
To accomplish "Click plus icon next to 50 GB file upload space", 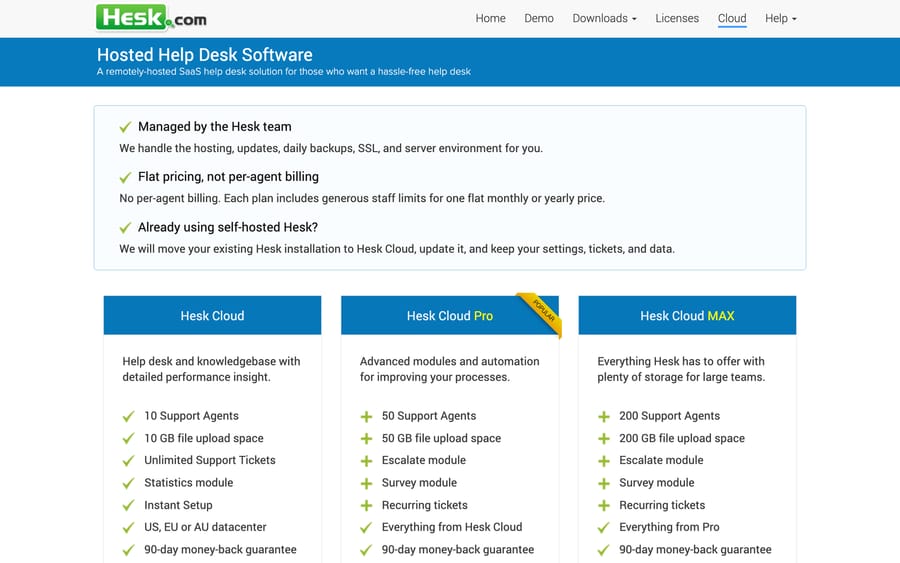I will (x=366, y=439).
